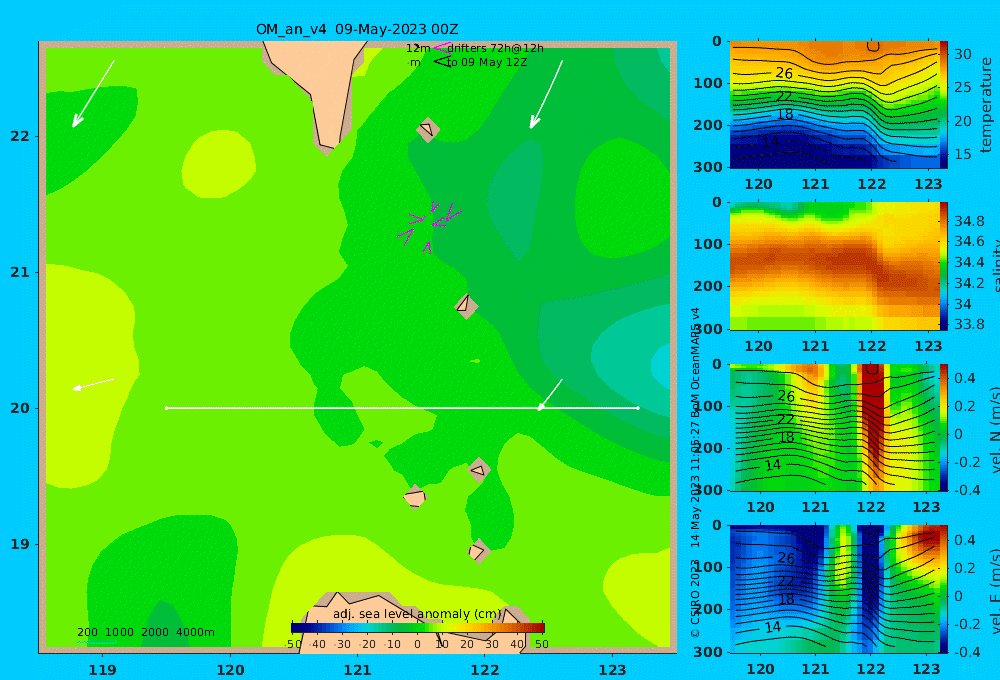Select the island marker near 19.35N 121.45E
The width and height of the screenshot is (1000, 680).
coord(415,497)
